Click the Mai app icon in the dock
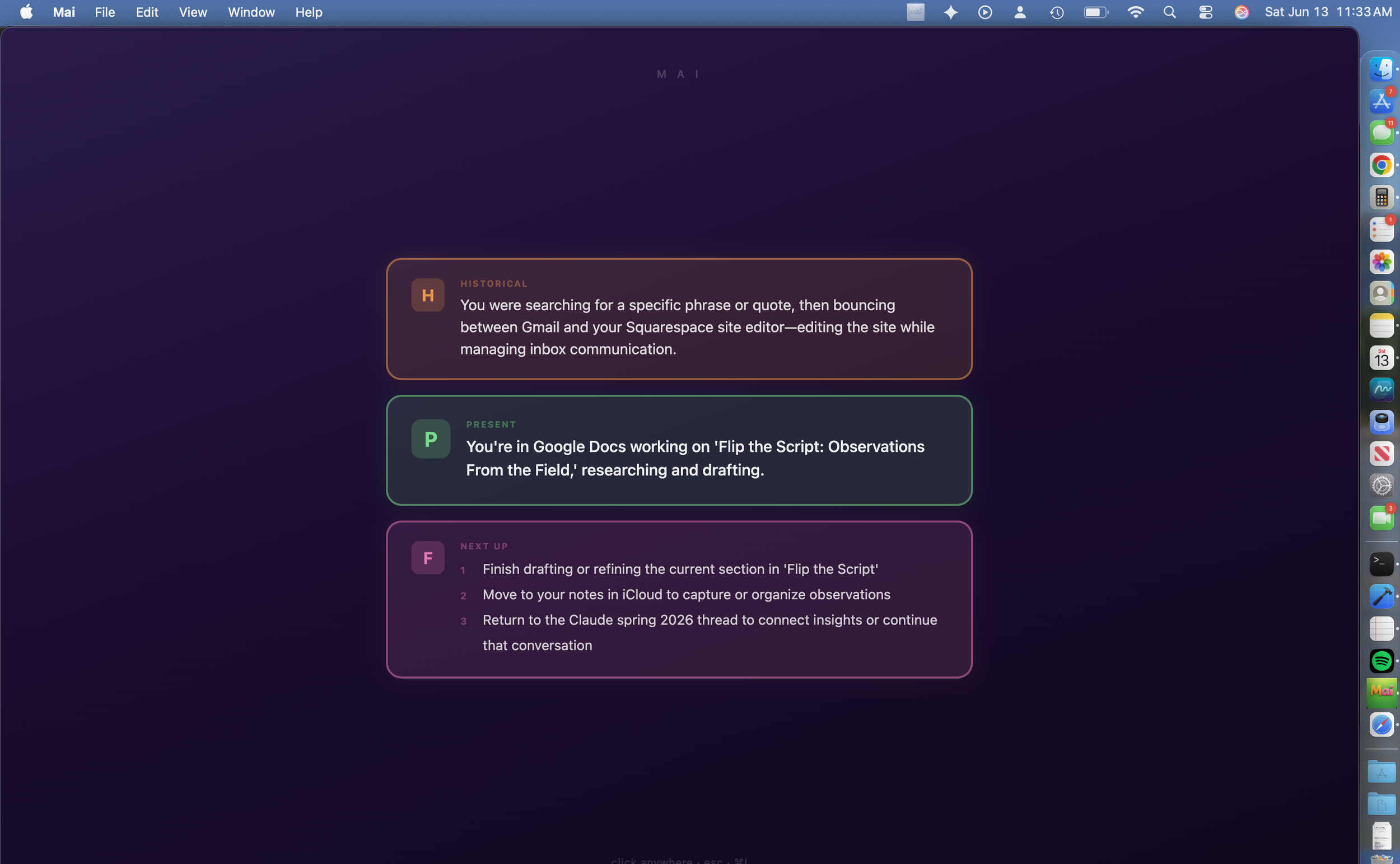 pos(1381,693)
